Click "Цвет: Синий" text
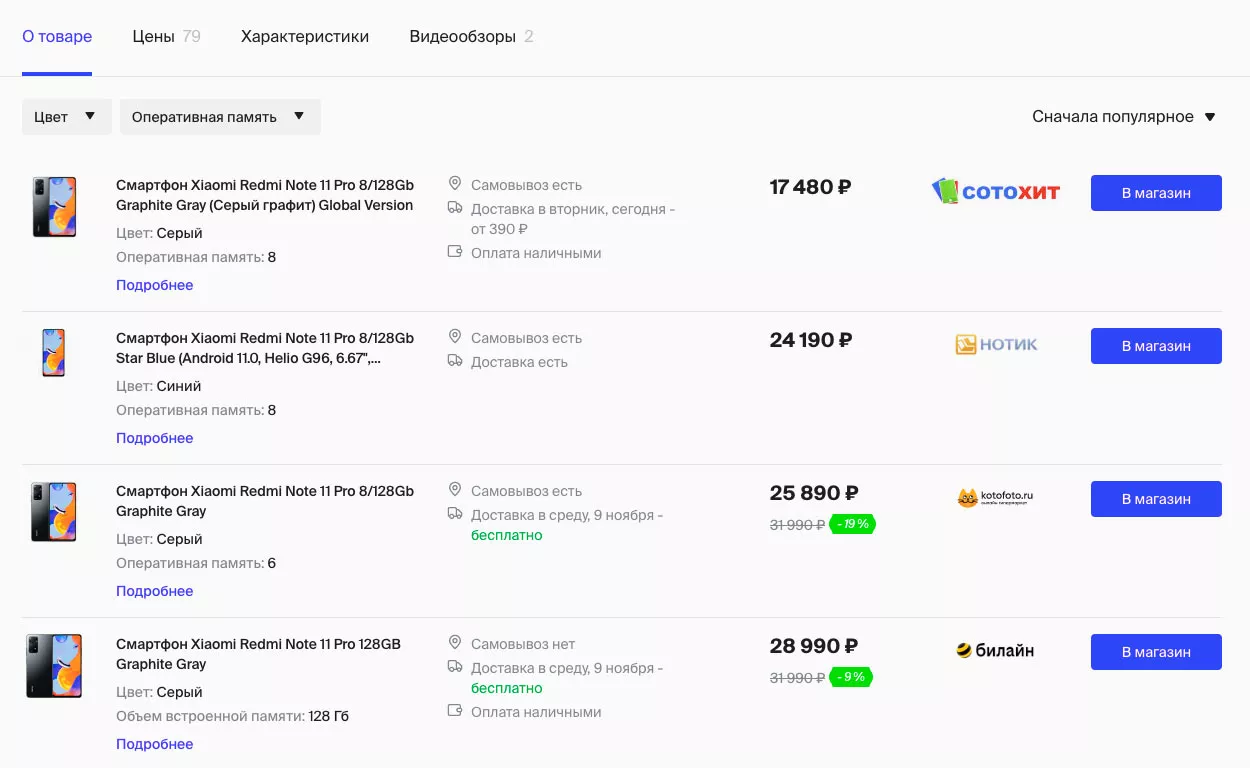1250x768 pixels. 159,386
